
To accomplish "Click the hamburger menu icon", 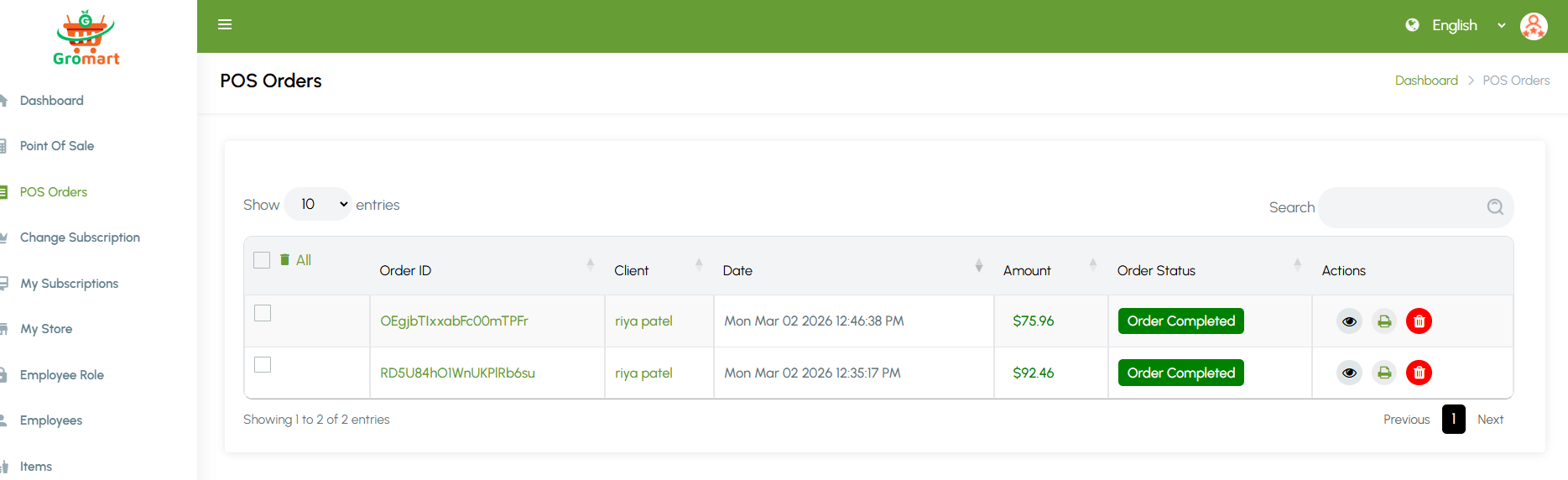I will pos(225,25).
